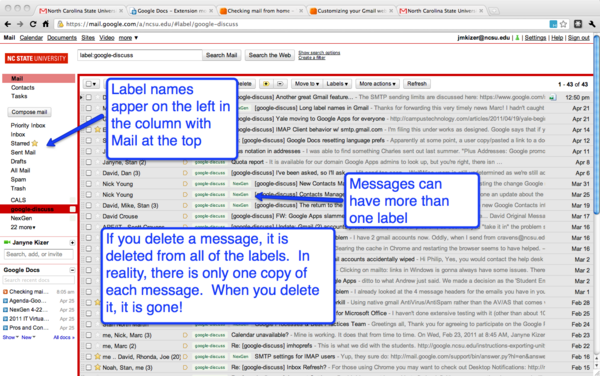
Task: Select the Janyne, Stan (2) checkbox
Action: (88, 162)
